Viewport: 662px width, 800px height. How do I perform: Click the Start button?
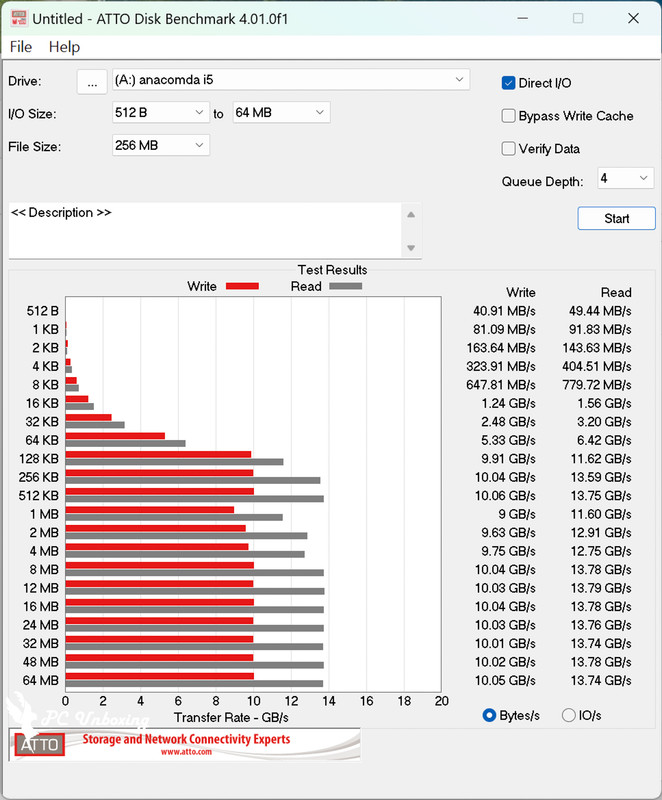(616, 218)
